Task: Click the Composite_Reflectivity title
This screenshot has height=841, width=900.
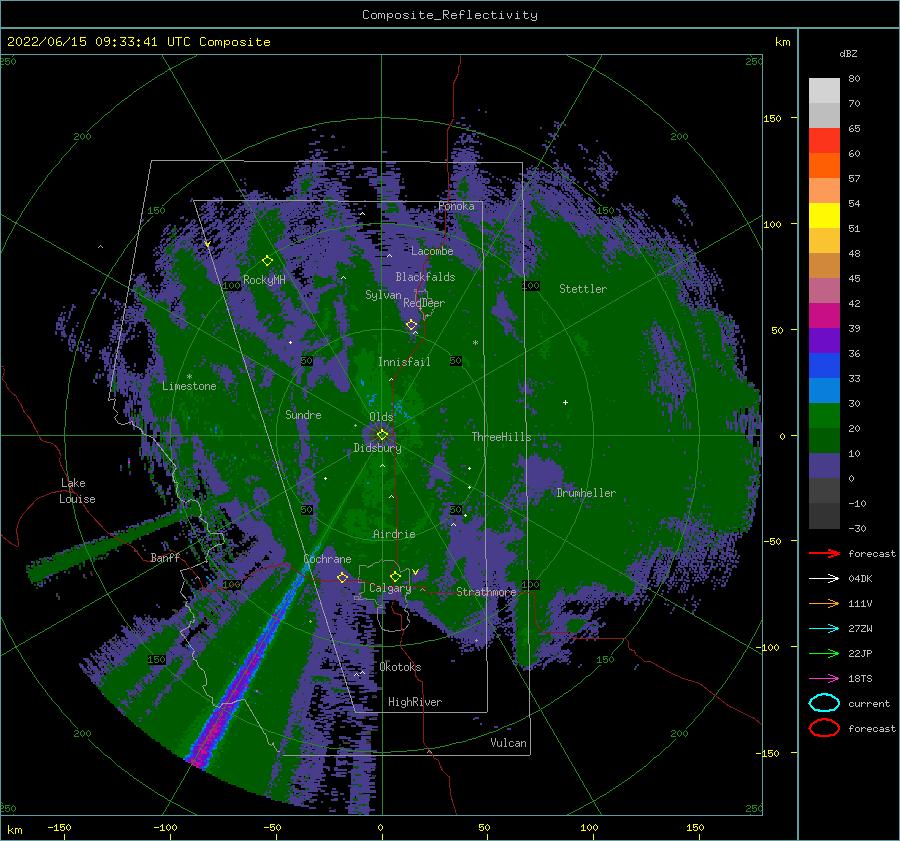Action: coord(450,15)
